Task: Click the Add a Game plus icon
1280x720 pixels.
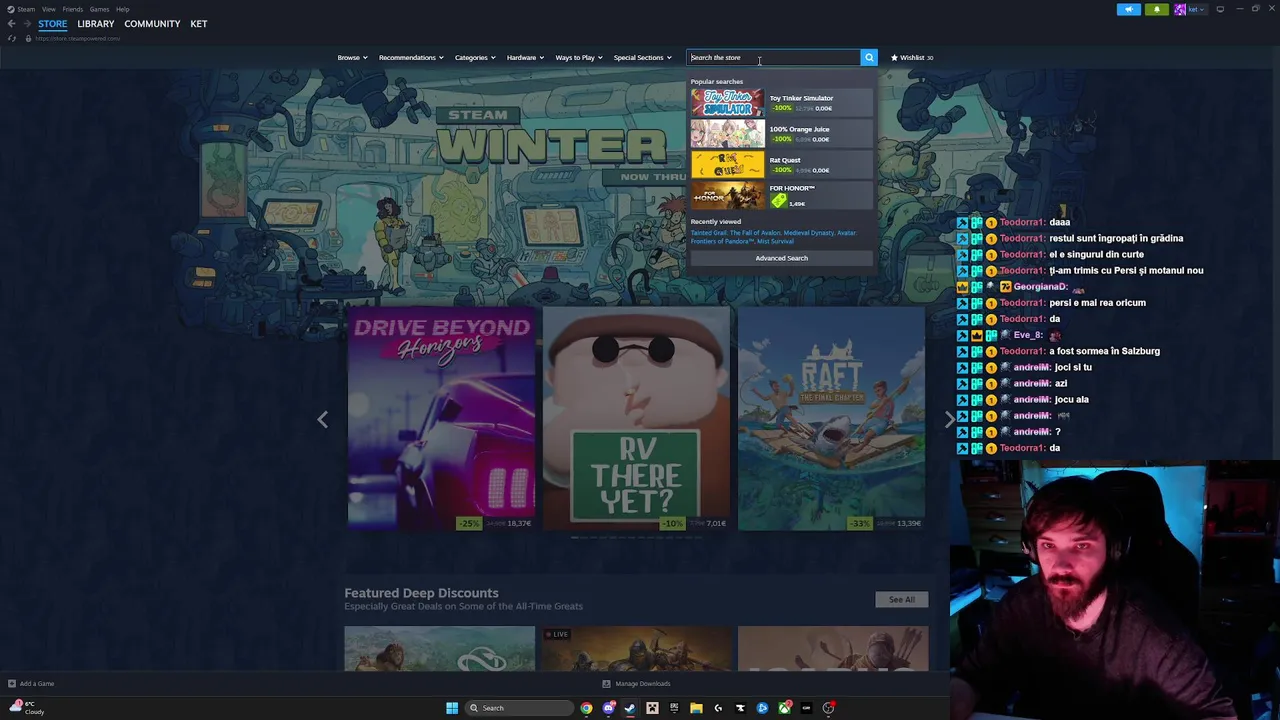Action: click(12, 684)
